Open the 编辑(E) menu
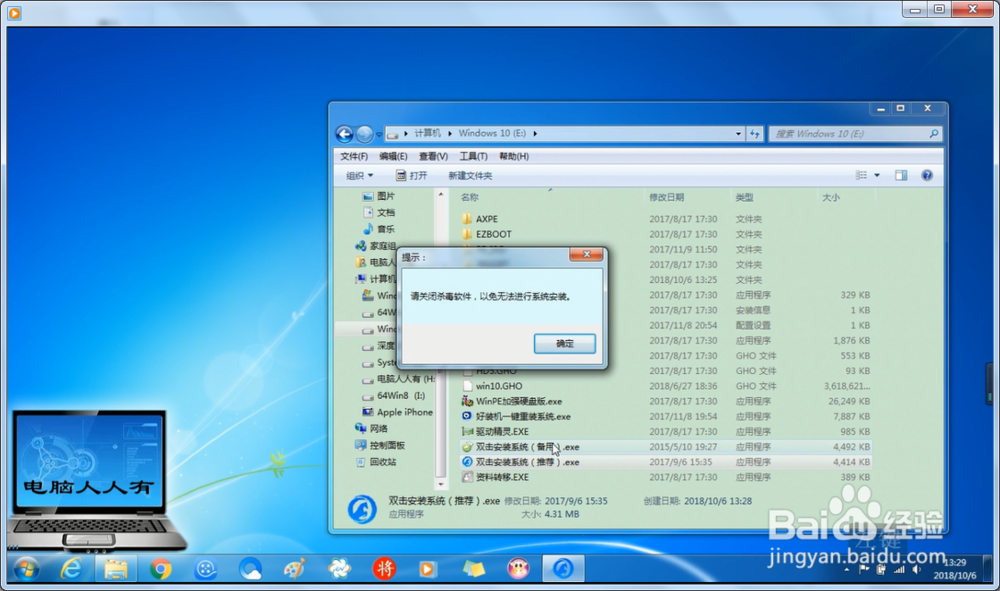 393,156
